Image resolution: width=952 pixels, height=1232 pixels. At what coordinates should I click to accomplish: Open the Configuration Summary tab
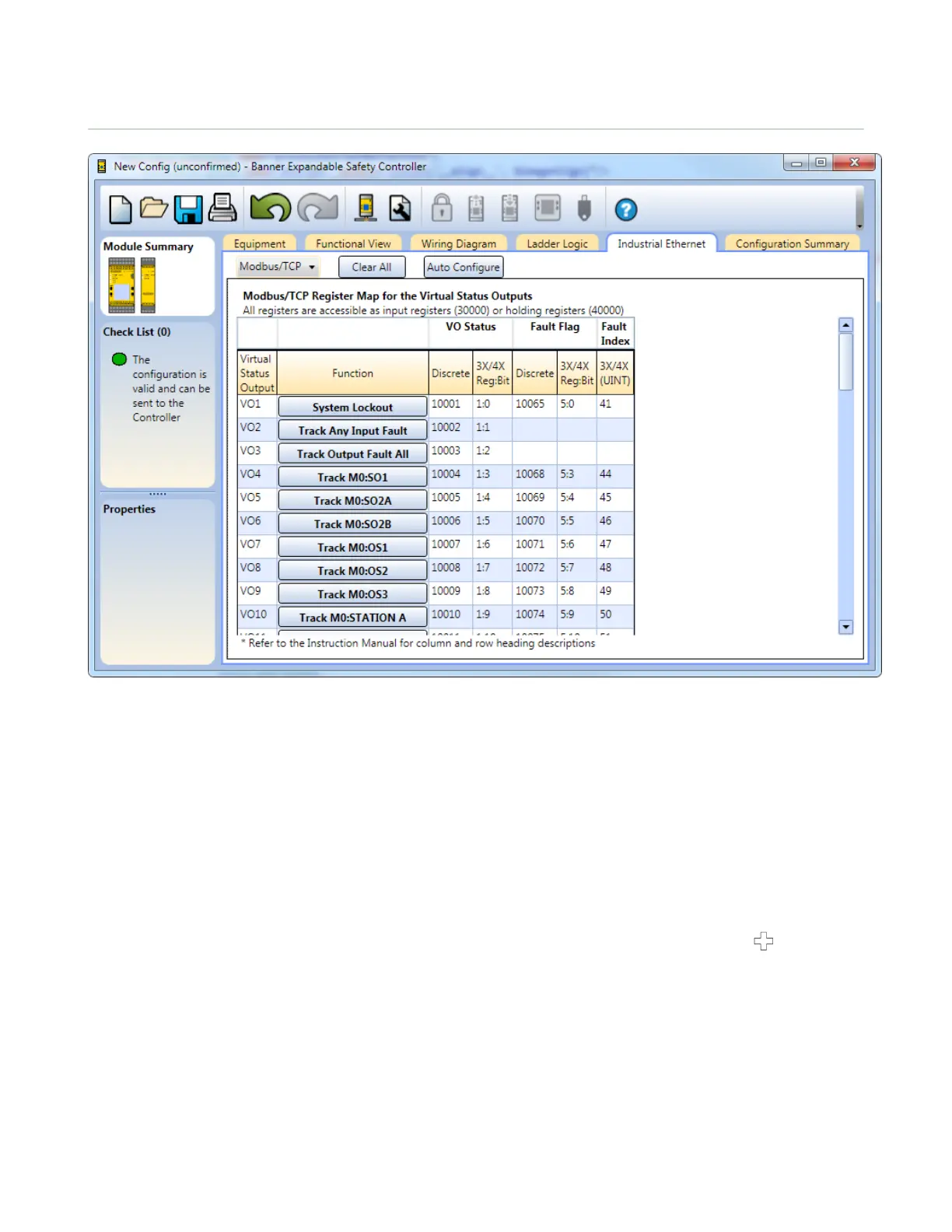point(792,243)
